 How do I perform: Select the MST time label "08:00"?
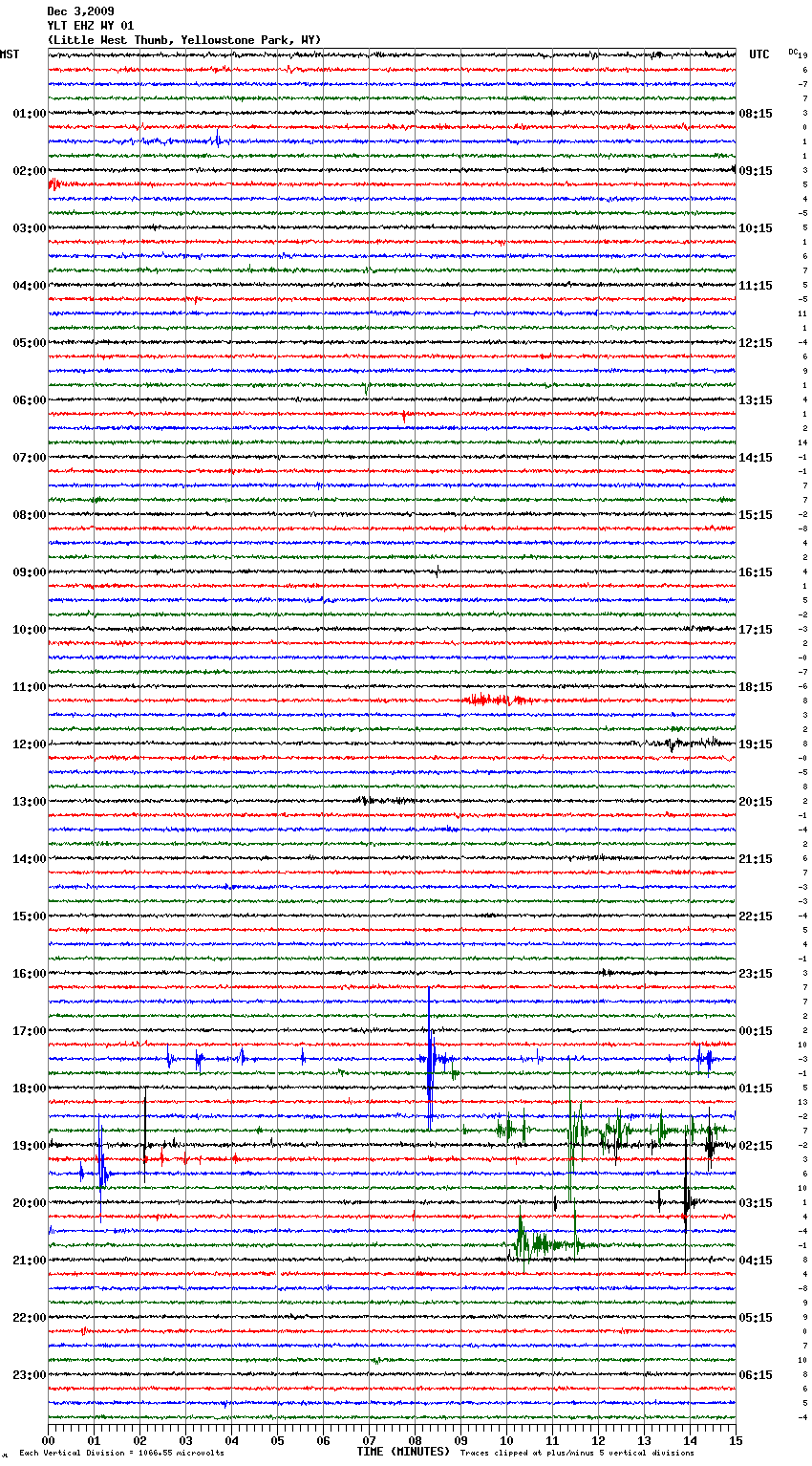(30, 515)
